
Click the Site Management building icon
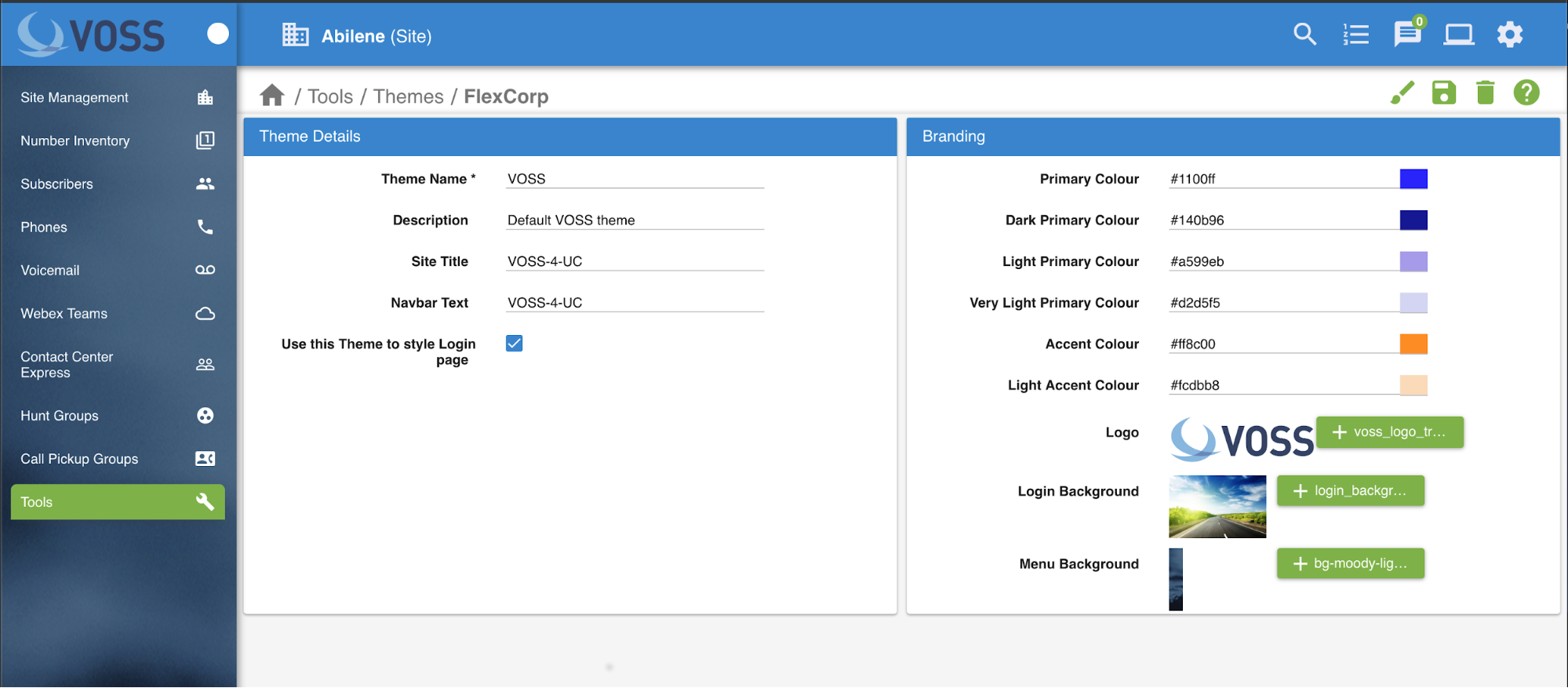[206, 97]
